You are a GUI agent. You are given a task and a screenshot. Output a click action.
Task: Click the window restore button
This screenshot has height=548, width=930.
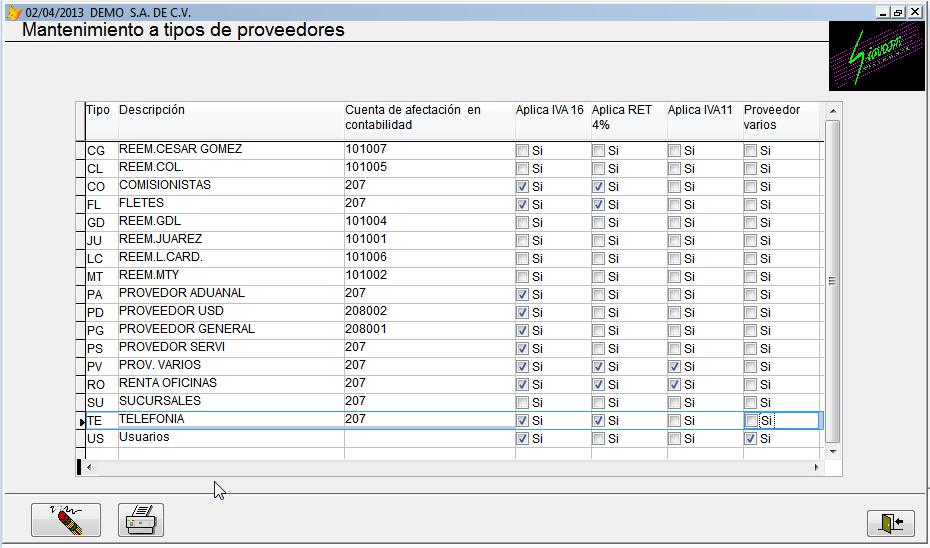tap(899, 12)
